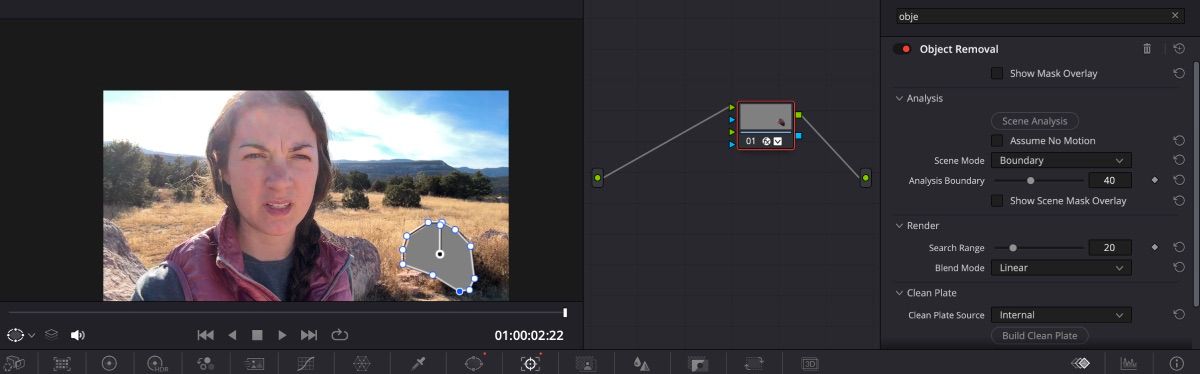Screen dimensions: 1200x374
Task: Open the Blend Mode dropdown
Action: pos(1061,268)
